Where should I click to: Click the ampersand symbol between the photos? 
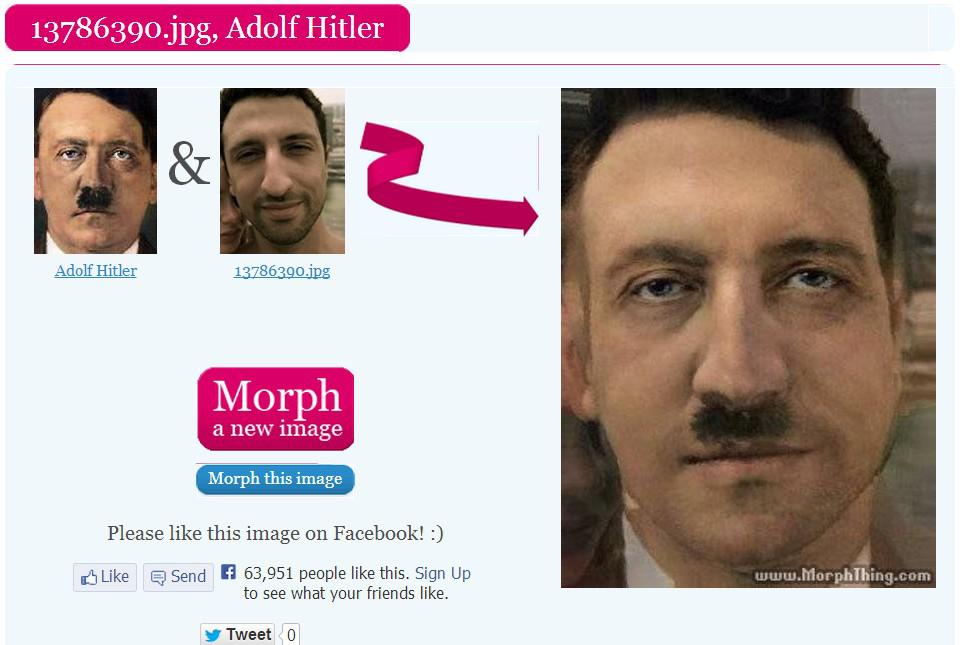point(189,163)
